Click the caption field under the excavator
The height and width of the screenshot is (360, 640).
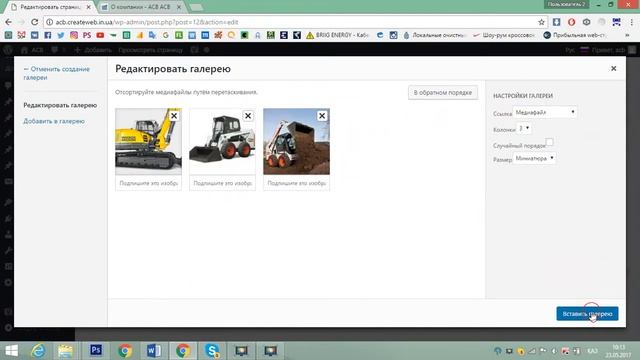149,183
